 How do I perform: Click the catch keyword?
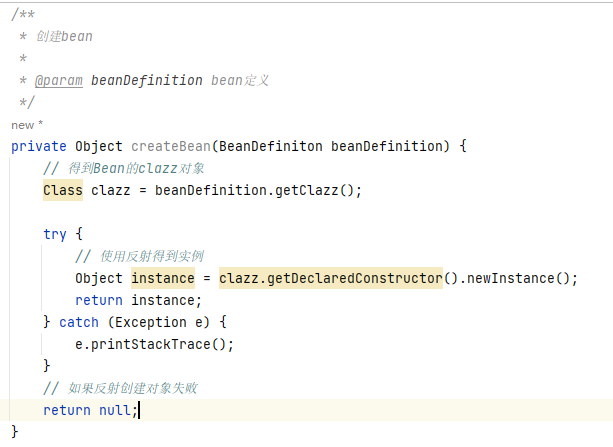pos(79,322)
